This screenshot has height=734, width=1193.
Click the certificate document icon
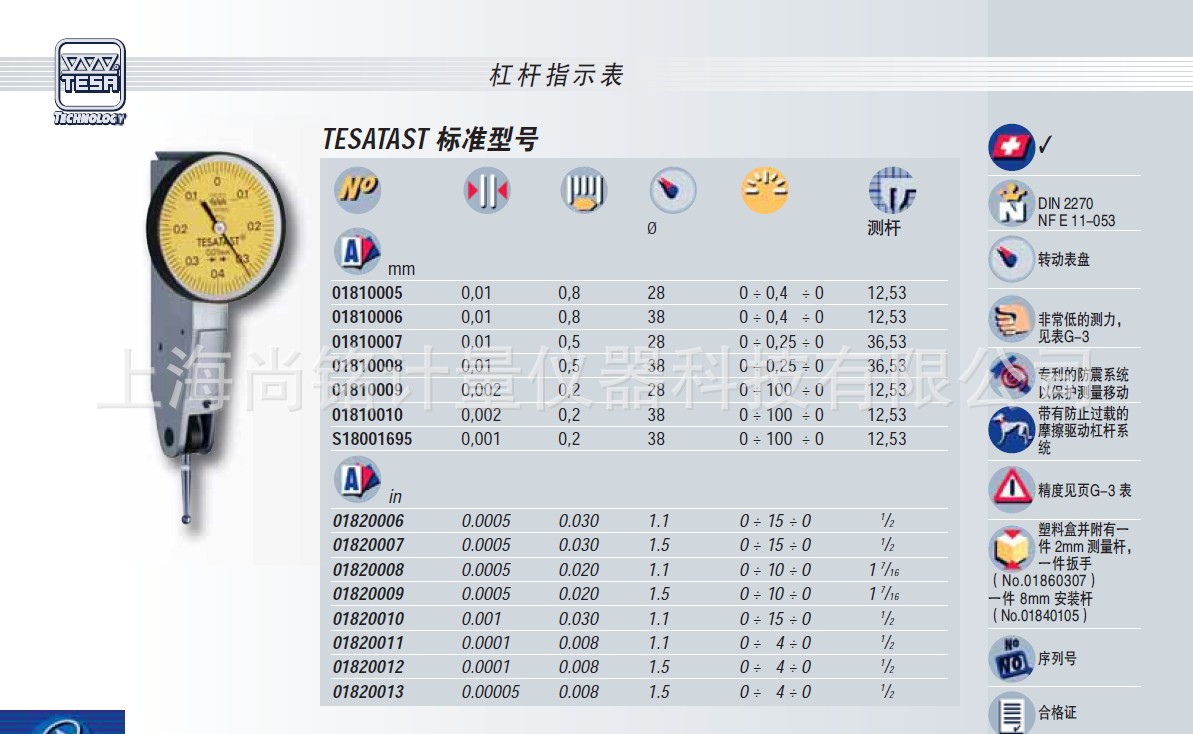point(1011,713)
